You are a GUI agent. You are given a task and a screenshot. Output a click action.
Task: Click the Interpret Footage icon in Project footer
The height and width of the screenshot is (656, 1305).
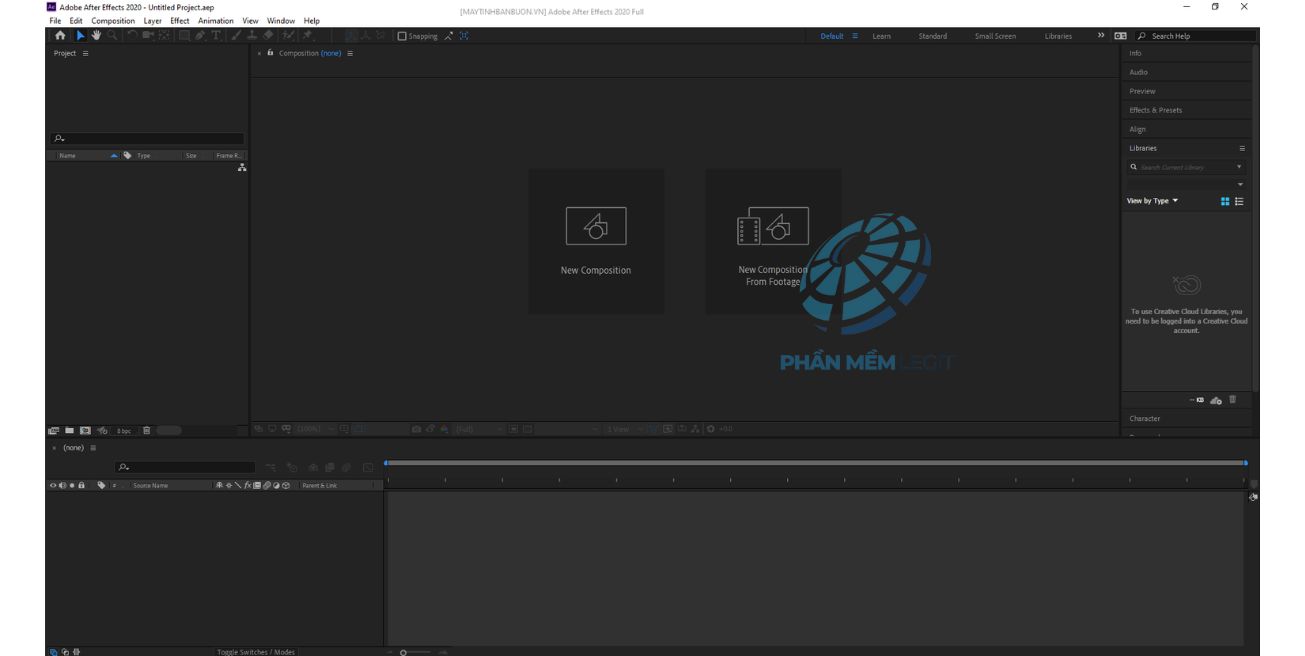pyautogui.click(x=54, y=430)
